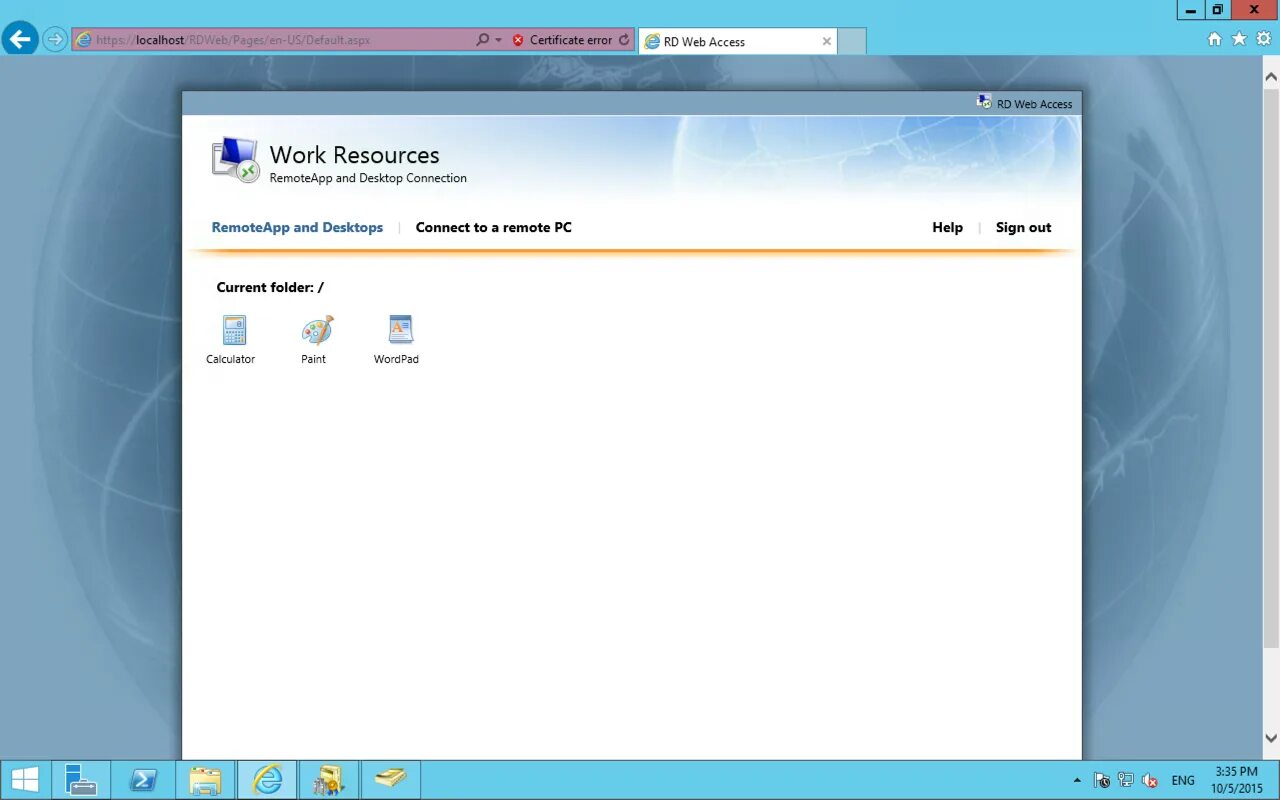Viewport: 1280px width, 800px height.
Task: Go to browser Home icon
Action: point(1215,39)
